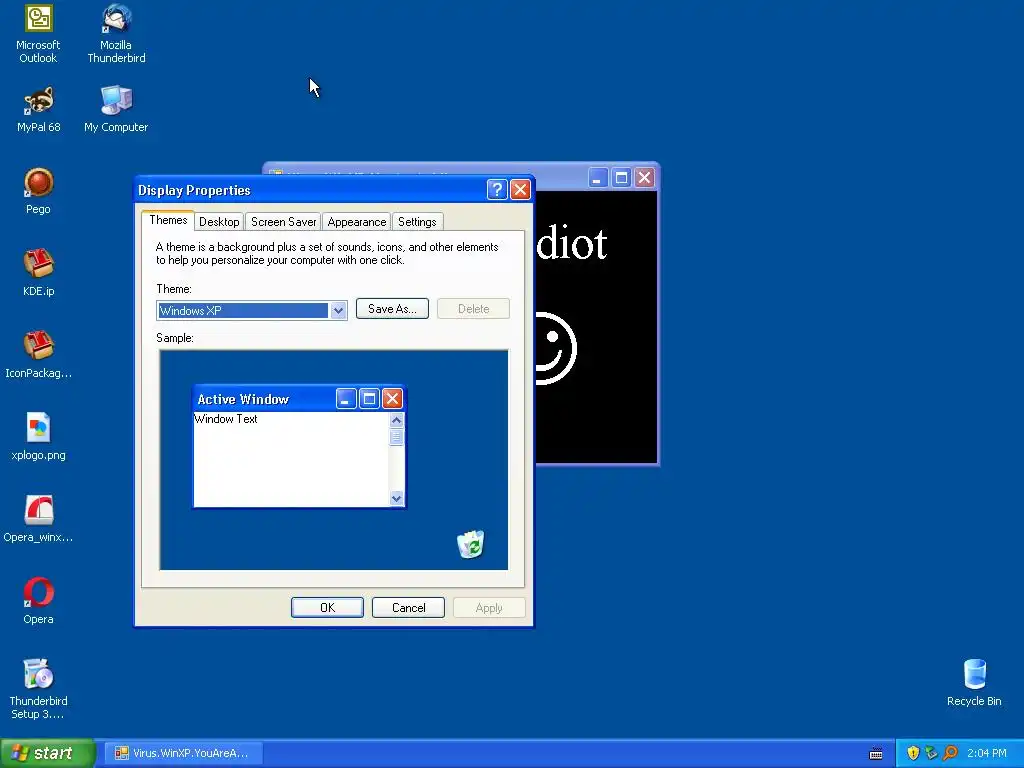
Task: Click the clock showing 2:04 PM
Action: [x=987, y=753]
